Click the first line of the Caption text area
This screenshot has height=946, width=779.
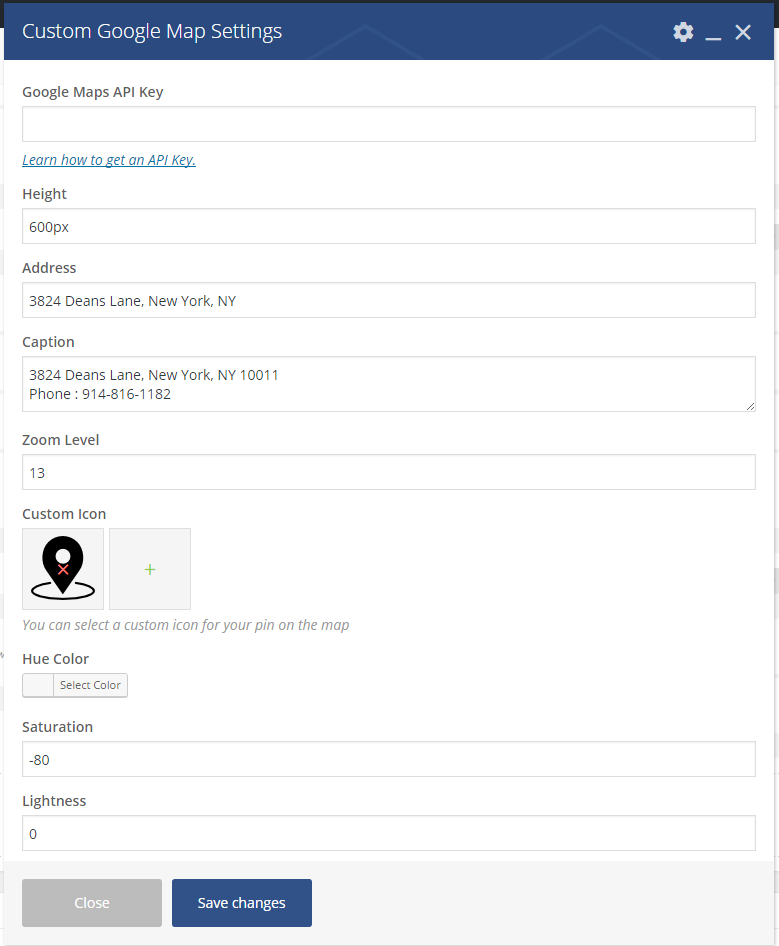click(x=154, y=375)
